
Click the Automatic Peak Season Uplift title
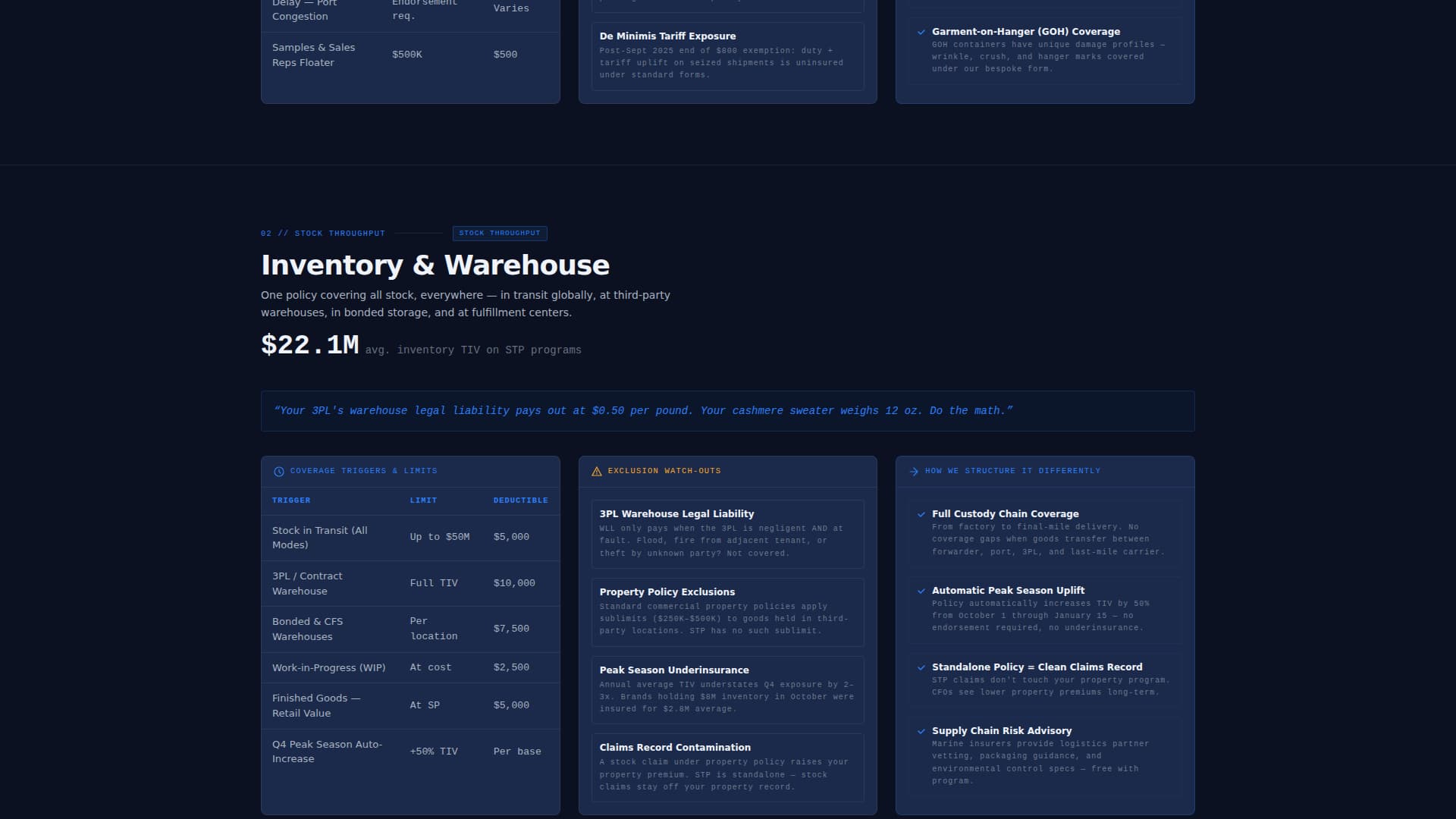point(1008,591)
